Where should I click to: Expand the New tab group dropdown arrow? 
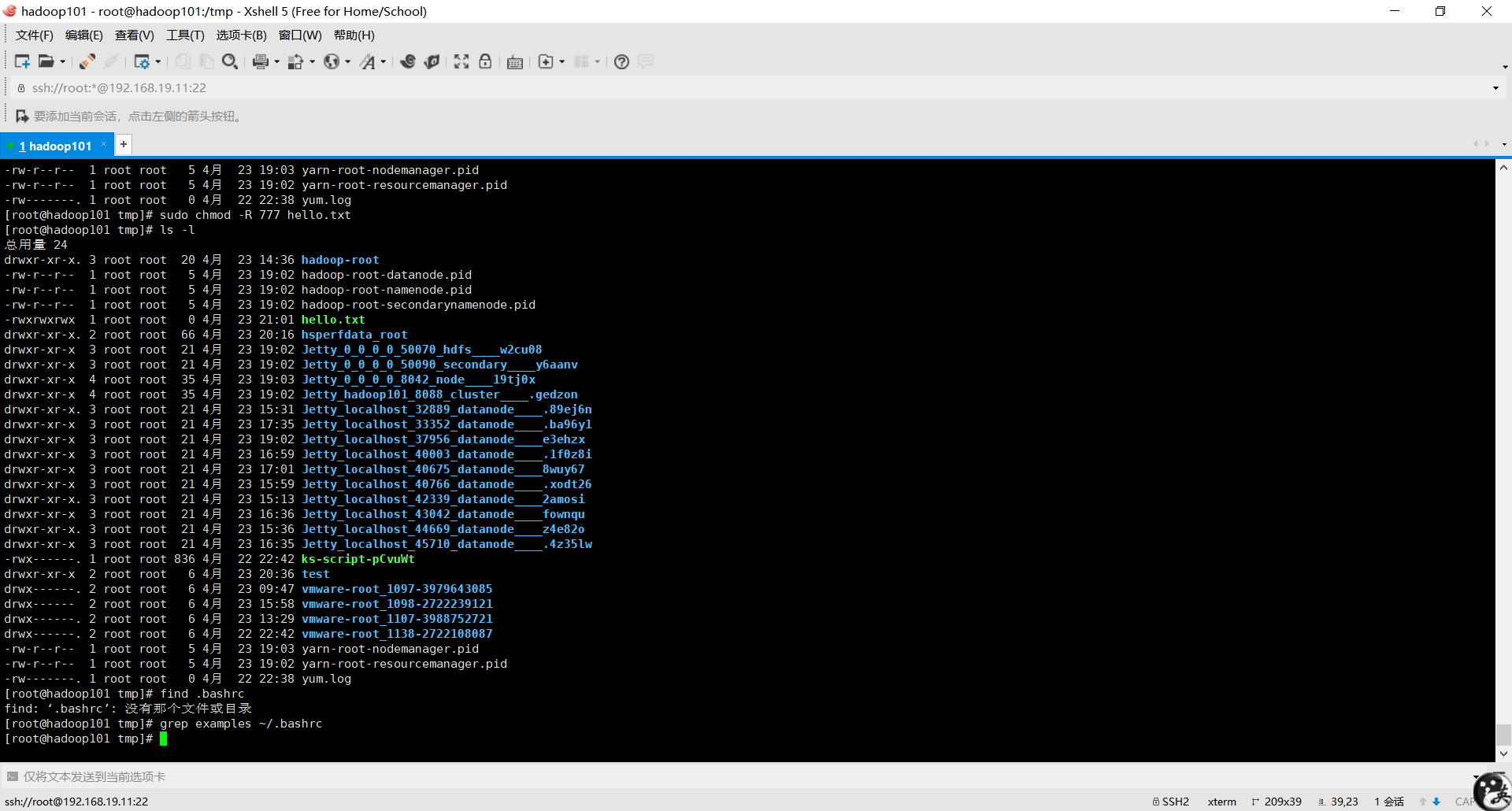pyautogui.click(x=562, y=61)
